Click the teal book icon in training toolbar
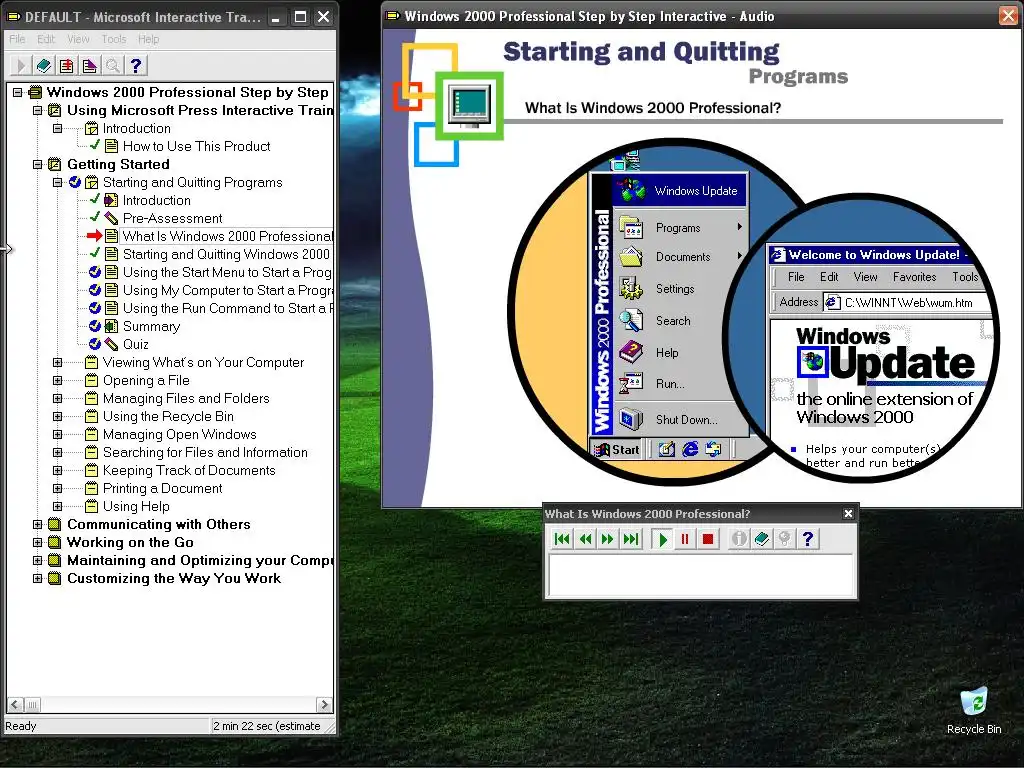Image resolution: width=1024 pixels, height=768 pixels. (44, 65)
